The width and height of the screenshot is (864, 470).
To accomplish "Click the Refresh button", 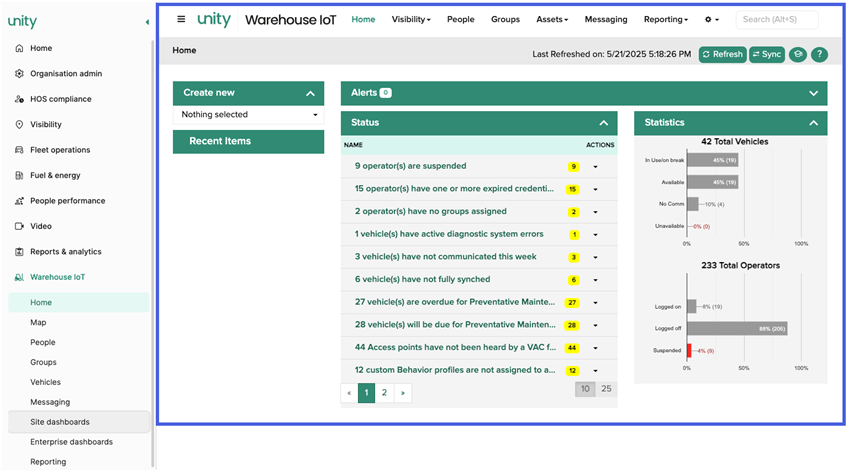I will pos(722,55).
